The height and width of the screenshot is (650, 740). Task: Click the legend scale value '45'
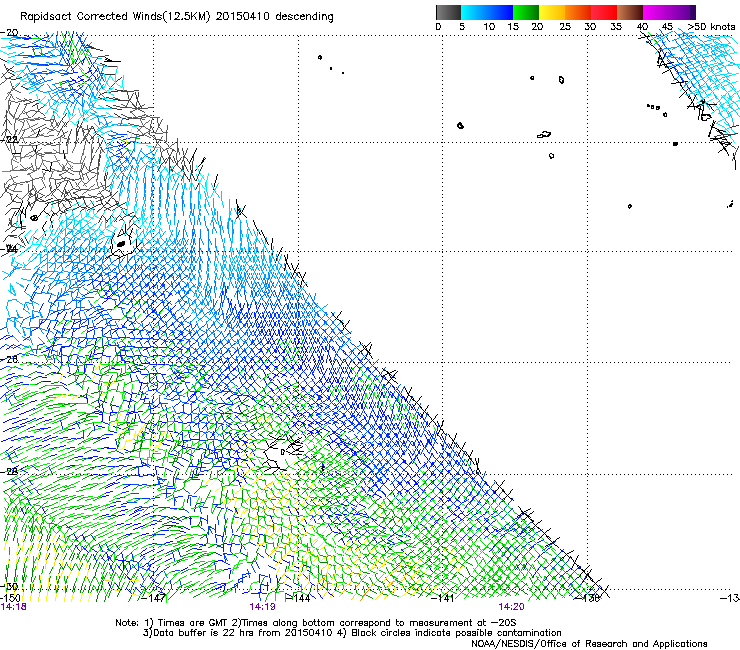pyautogui.click(x=667, y=27)
